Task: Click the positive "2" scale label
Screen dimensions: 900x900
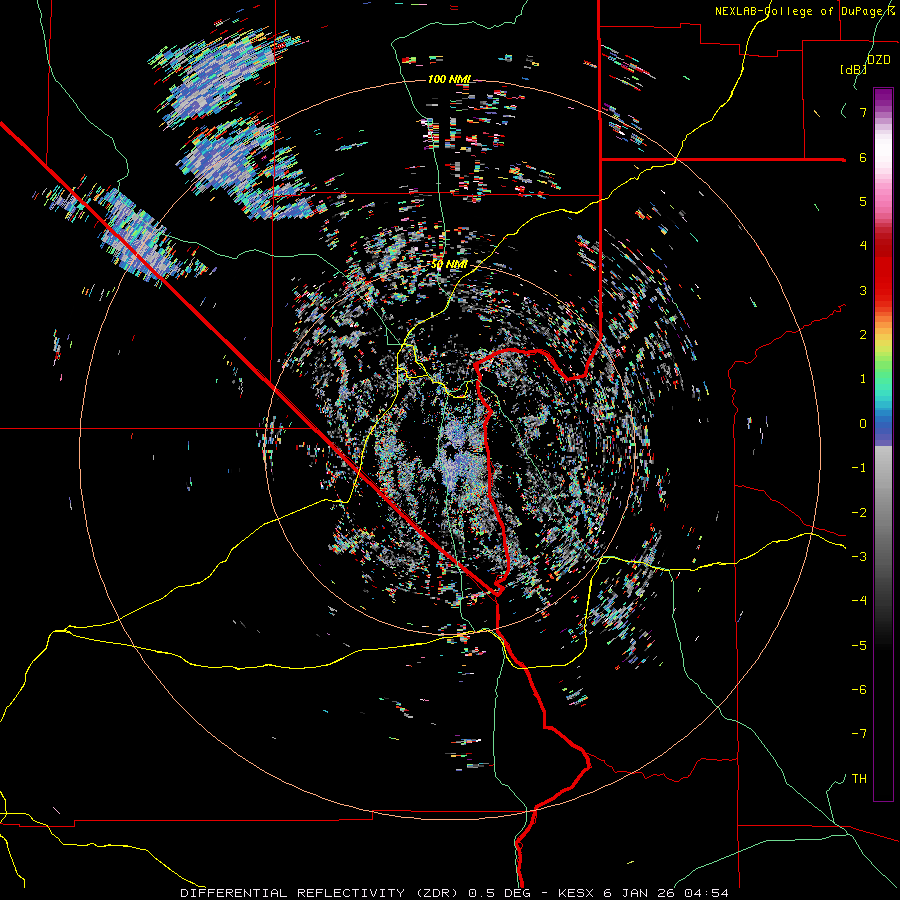Action: click(863, 335)
